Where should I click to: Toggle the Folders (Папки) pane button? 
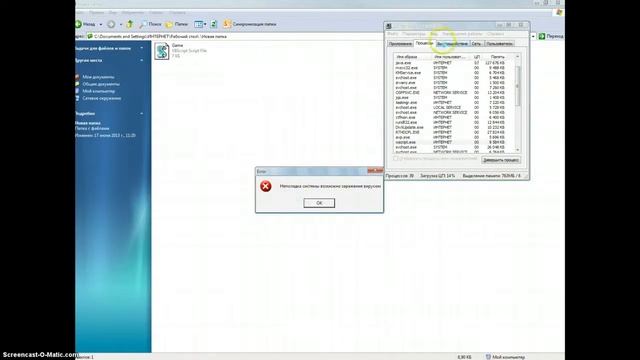coord(177,24)
